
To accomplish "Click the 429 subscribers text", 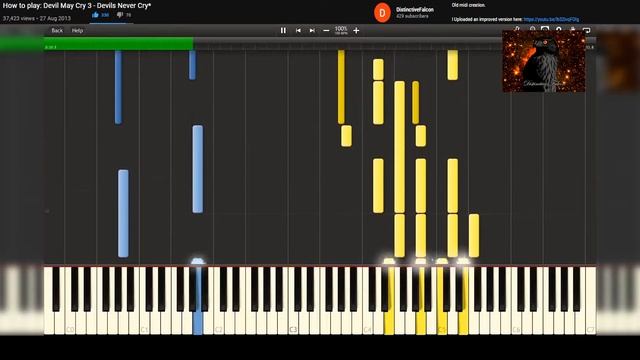I will click(412, 16).
